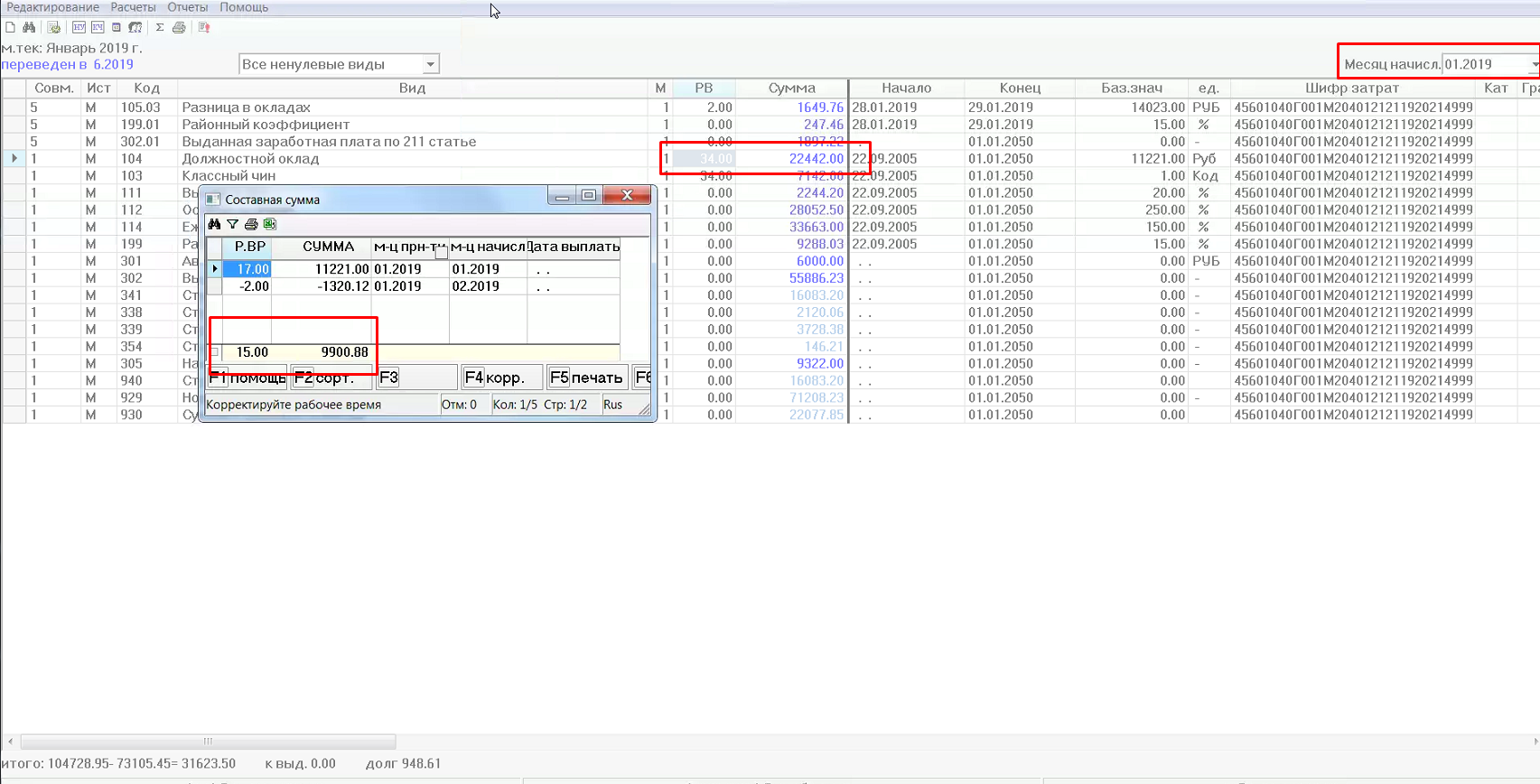This screenshot has height=784, width=1540.
Task: Click the sum value 55886.23
Action: click(816, 279)
